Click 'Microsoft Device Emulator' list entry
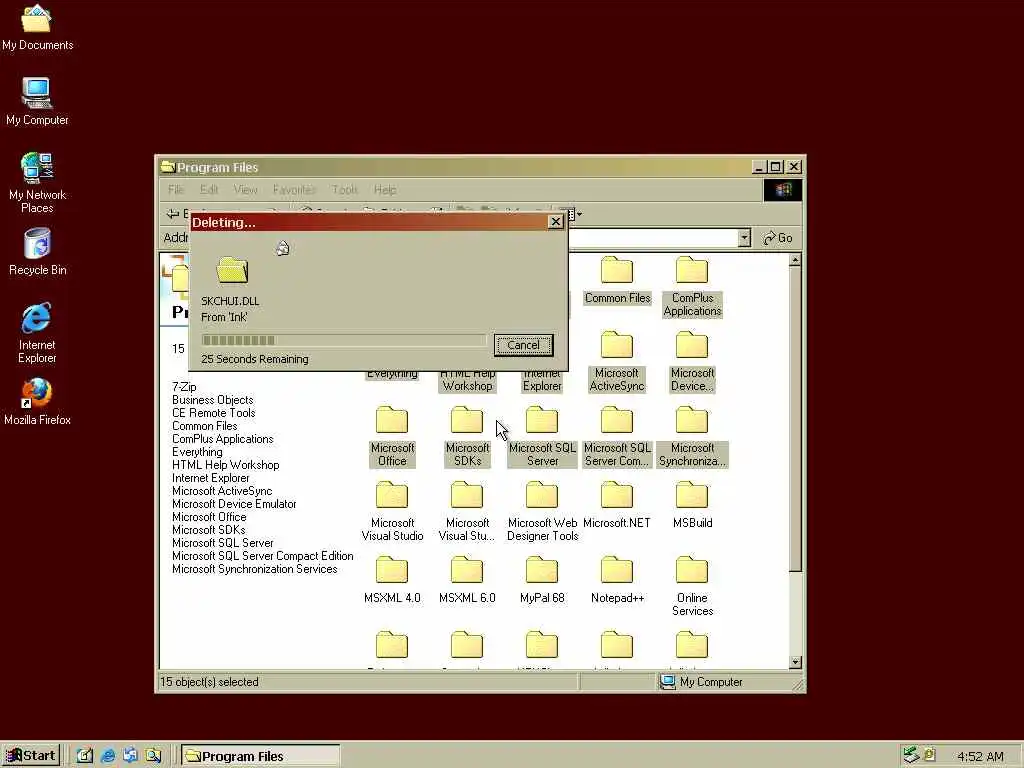Screen dimensions: 1024x768 234,504
